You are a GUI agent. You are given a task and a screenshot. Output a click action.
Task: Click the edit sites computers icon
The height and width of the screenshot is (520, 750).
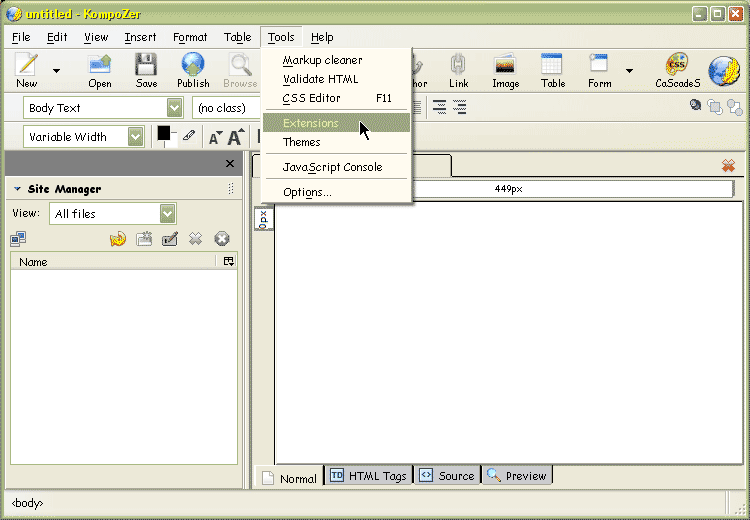(18, 238)
